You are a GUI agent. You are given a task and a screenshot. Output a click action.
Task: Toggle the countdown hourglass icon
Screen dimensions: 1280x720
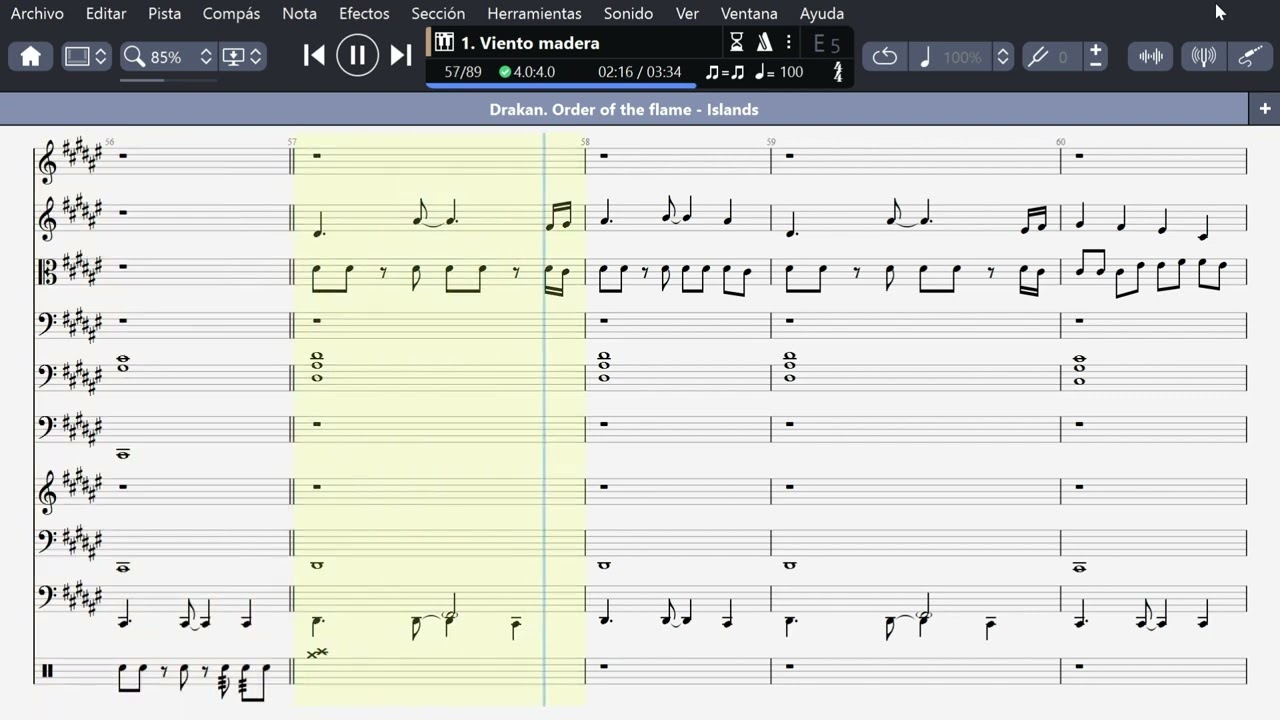point(737,43)
